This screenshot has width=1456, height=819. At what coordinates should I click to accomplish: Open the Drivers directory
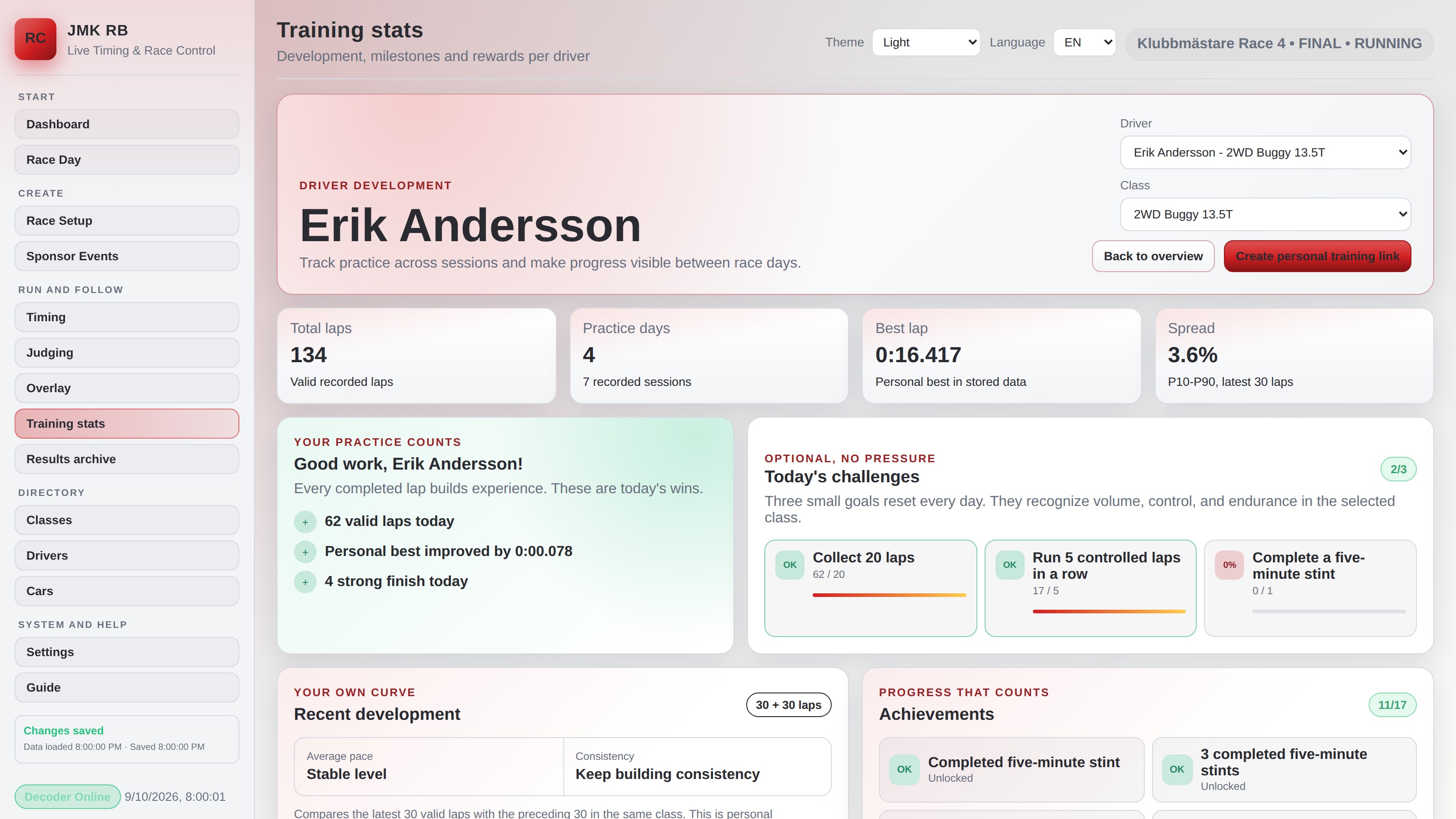coord(126,556)
